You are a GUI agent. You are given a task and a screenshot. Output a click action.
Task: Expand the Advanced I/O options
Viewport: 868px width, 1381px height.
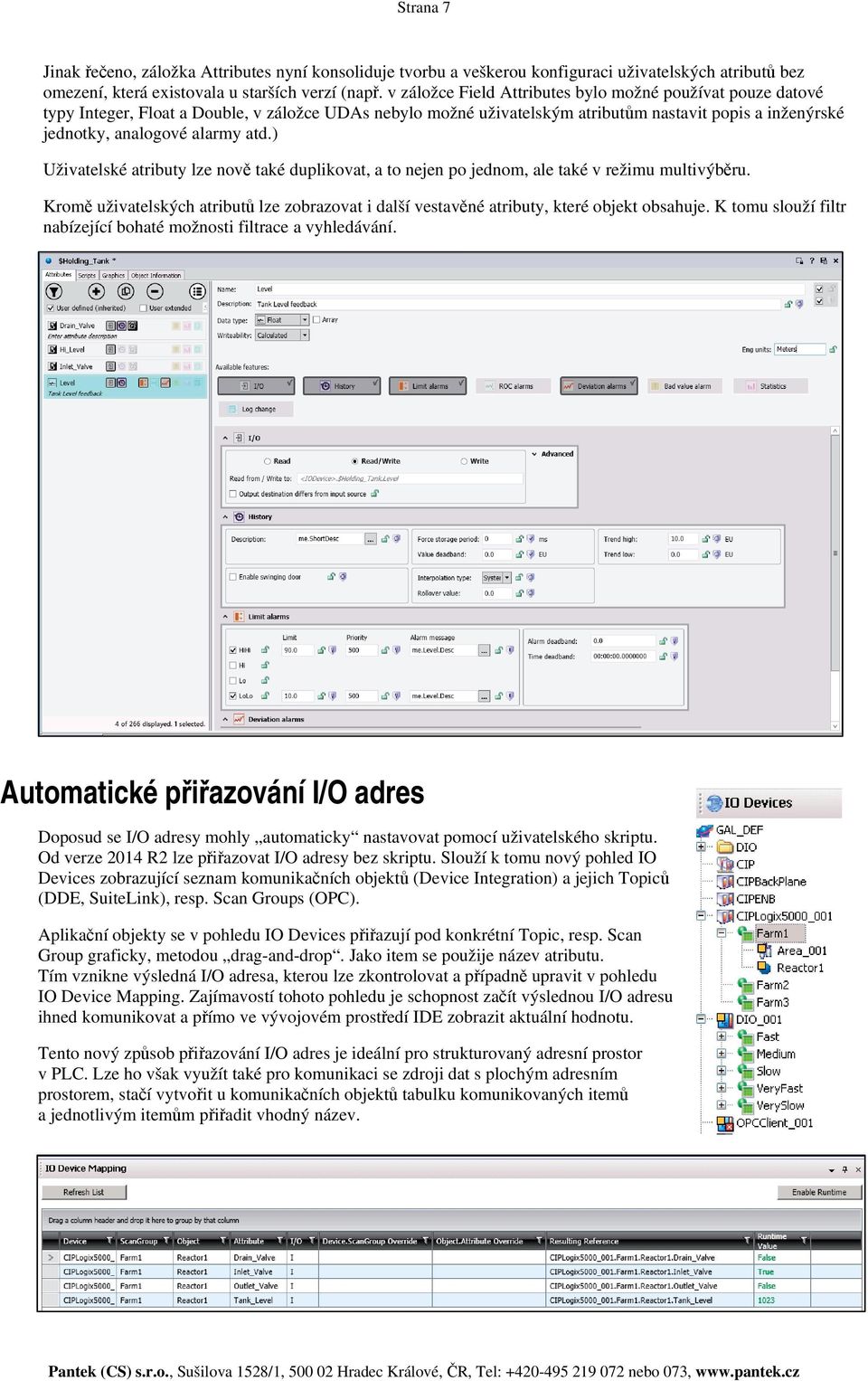[x=552, y=454]
